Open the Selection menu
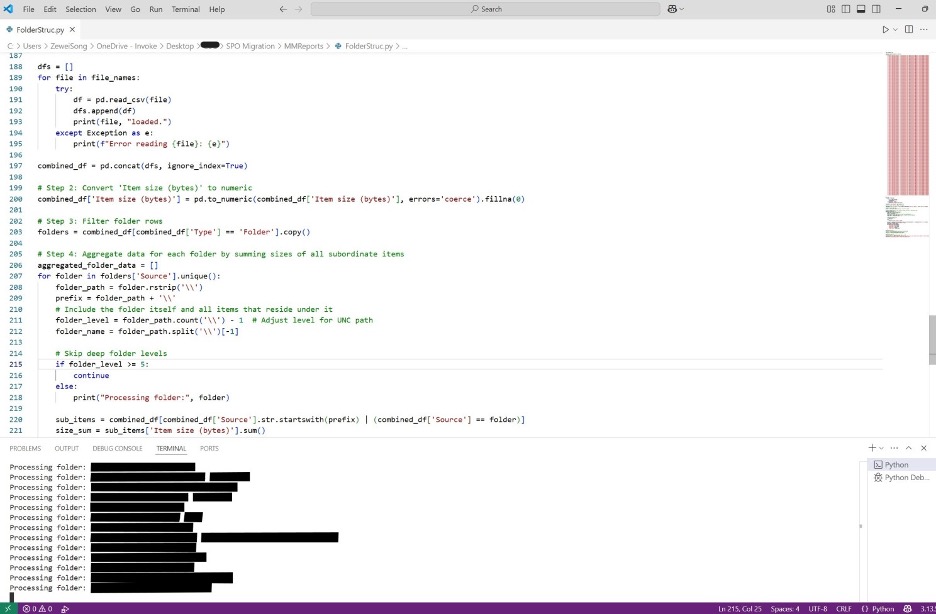 [81, 9]
